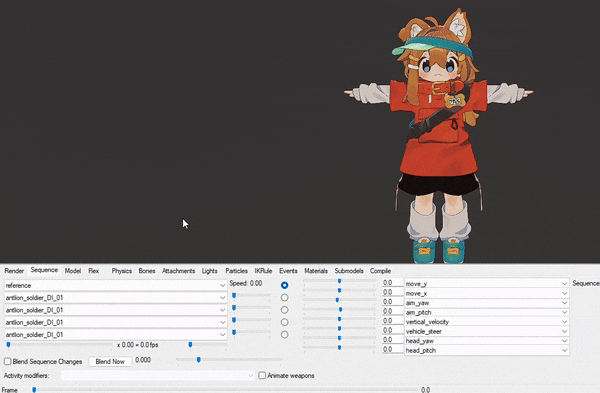
Task: Select the second sequence layer radio button
Action: (284, 298)
